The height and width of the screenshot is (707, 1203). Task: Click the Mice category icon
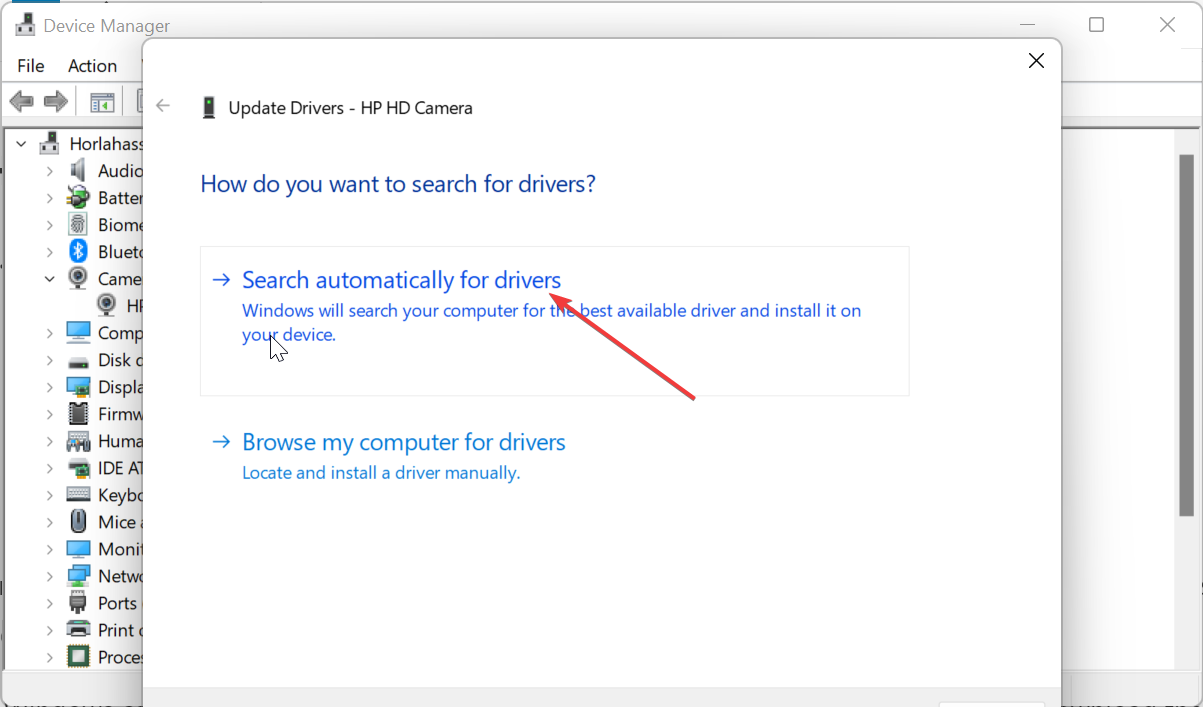click(x=78, y=522)
